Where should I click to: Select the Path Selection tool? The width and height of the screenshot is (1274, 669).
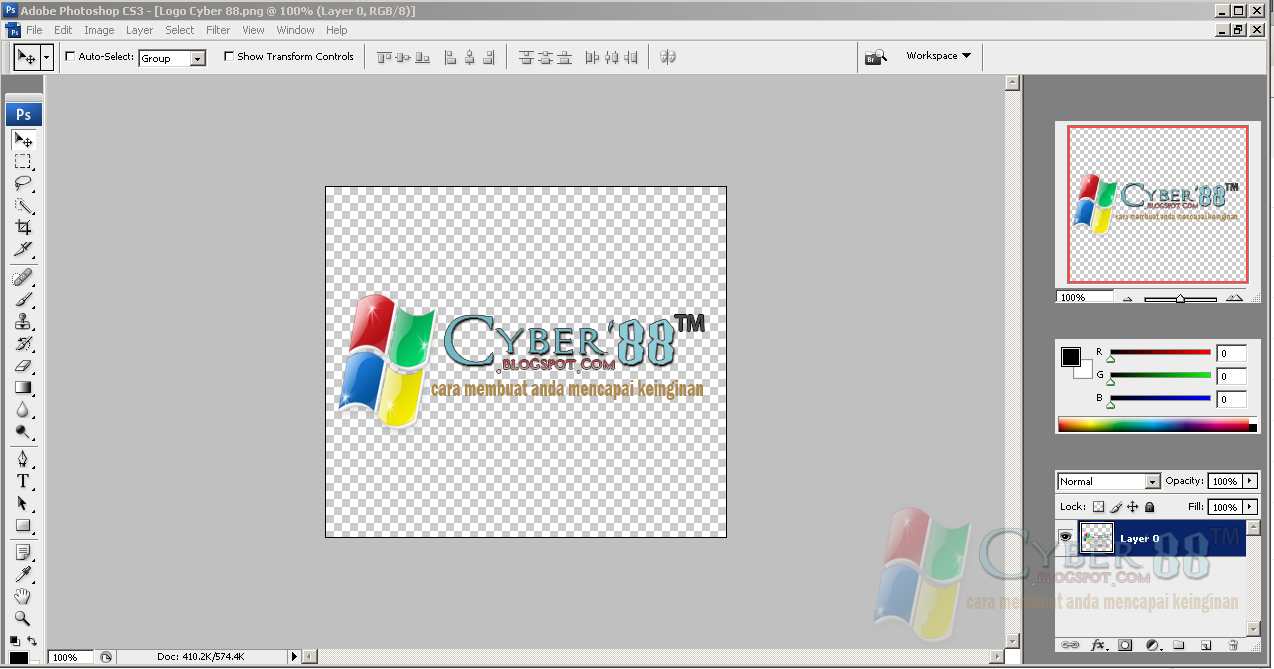(23, 503)
